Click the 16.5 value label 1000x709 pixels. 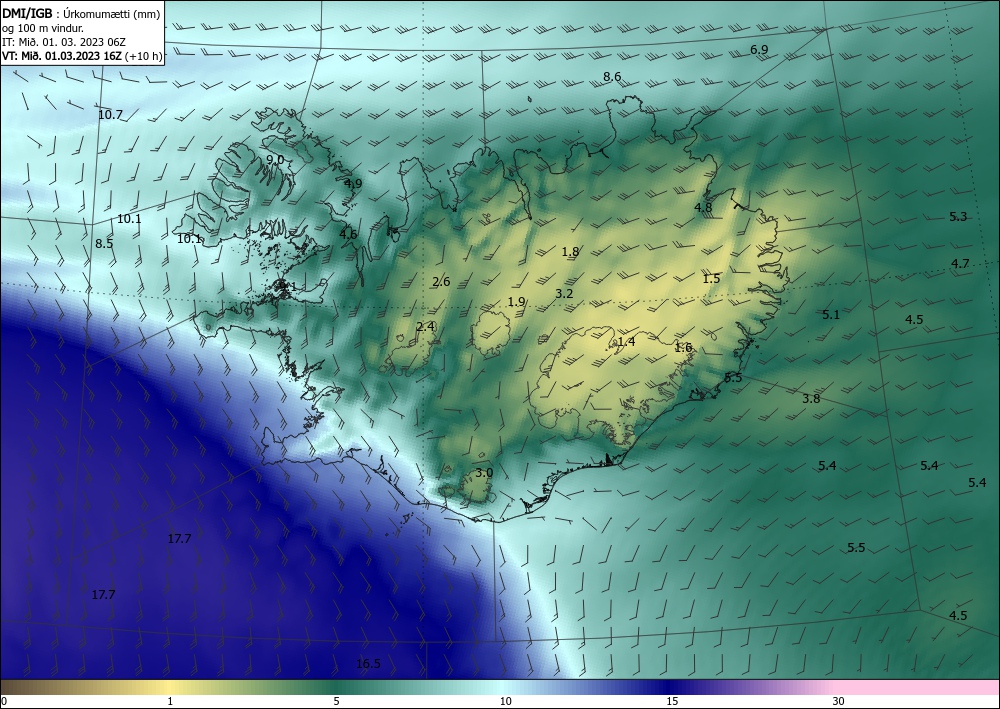point(368,664)
